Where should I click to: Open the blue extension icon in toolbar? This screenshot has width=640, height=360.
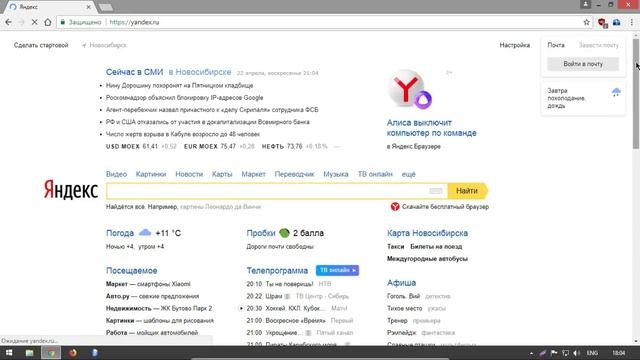coord(616,22)
